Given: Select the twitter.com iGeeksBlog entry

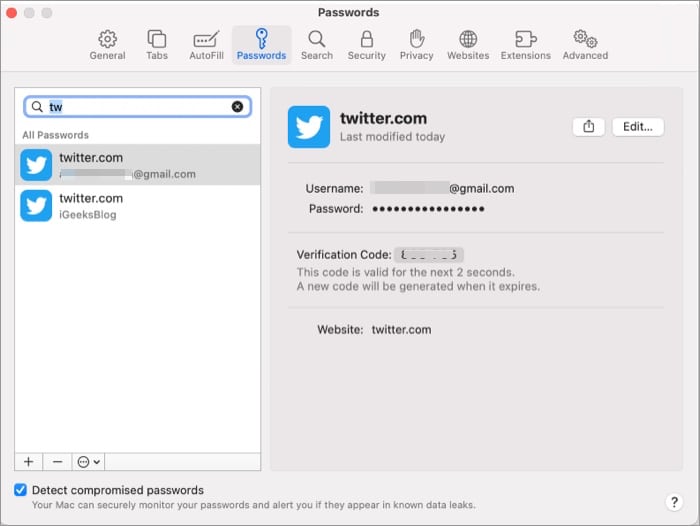Looking at the screenshot, I should tap(138, 205).
